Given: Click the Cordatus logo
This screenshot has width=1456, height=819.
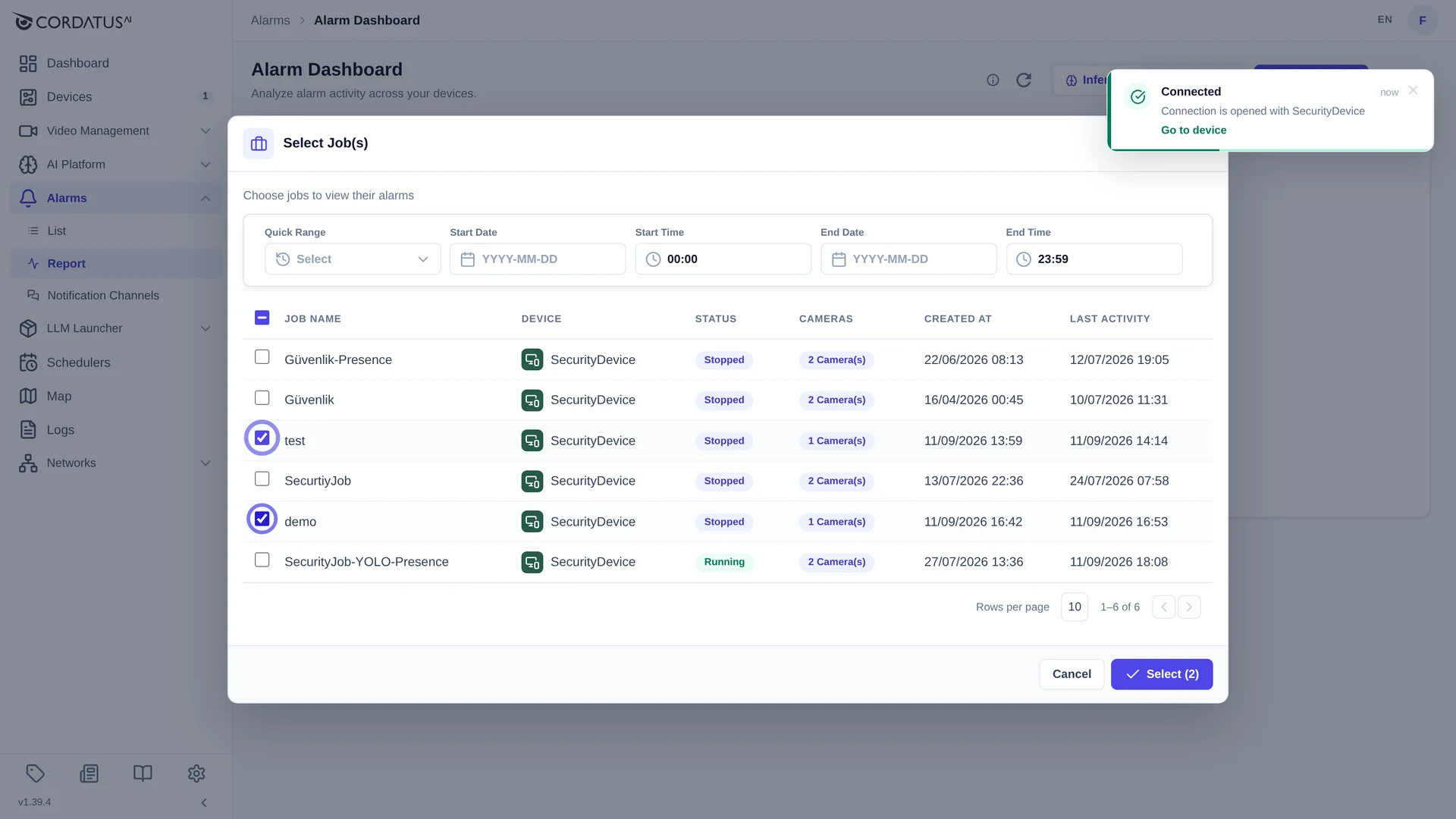Looking at the screenshot, I should coord(72,22).
